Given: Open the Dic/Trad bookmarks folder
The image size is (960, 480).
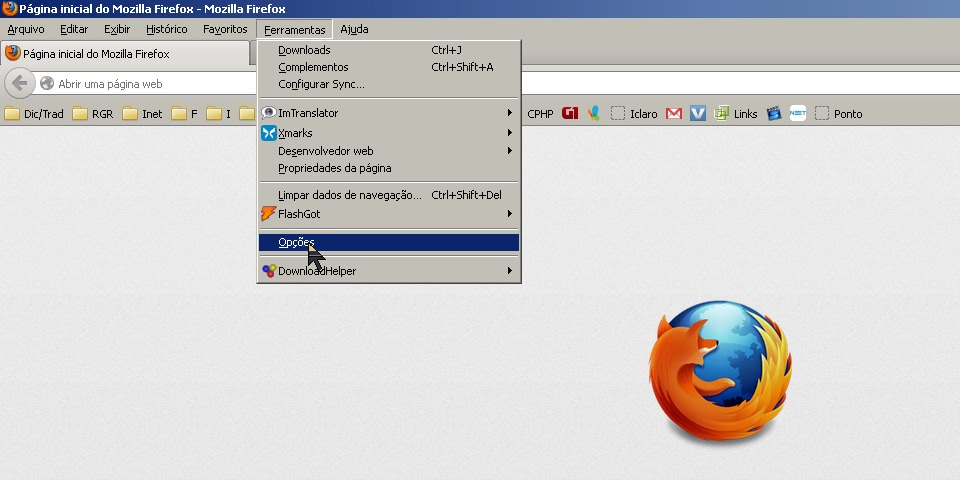Looking at the screenshot, I should click(x=34, y=114).
